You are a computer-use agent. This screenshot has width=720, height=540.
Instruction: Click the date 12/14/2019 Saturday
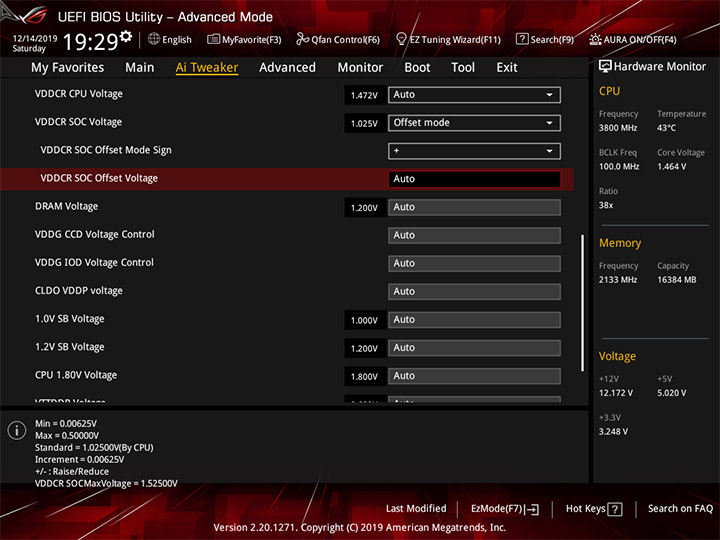coord(34,44)
